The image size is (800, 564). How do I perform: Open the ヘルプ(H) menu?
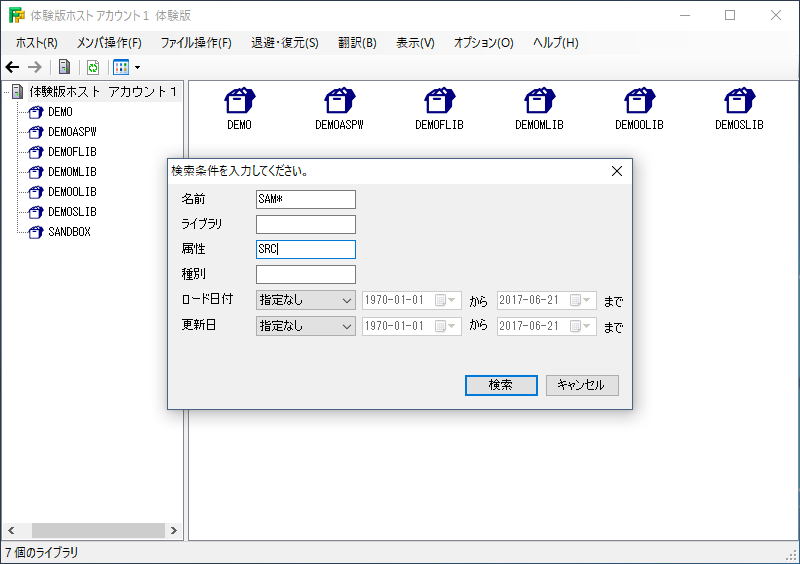pyautogui.click(x=556, y=43)
